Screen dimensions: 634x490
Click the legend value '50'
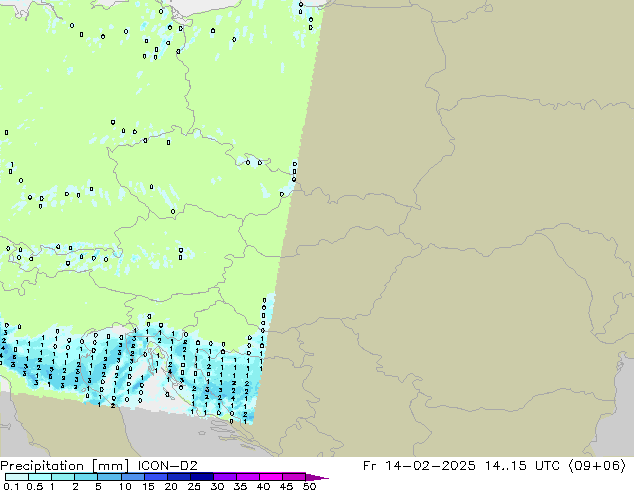(309, 486)
